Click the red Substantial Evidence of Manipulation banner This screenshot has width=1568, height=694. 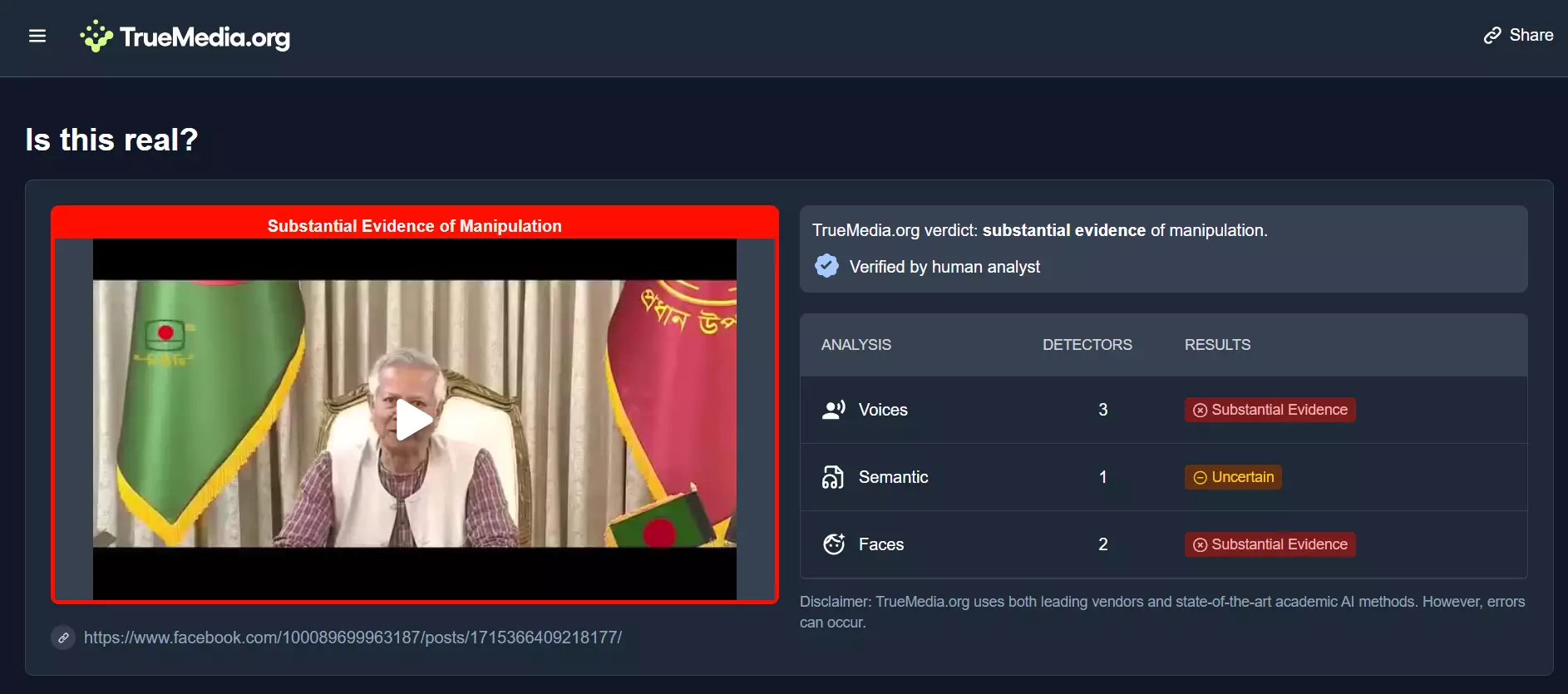[x=414, y=226]
